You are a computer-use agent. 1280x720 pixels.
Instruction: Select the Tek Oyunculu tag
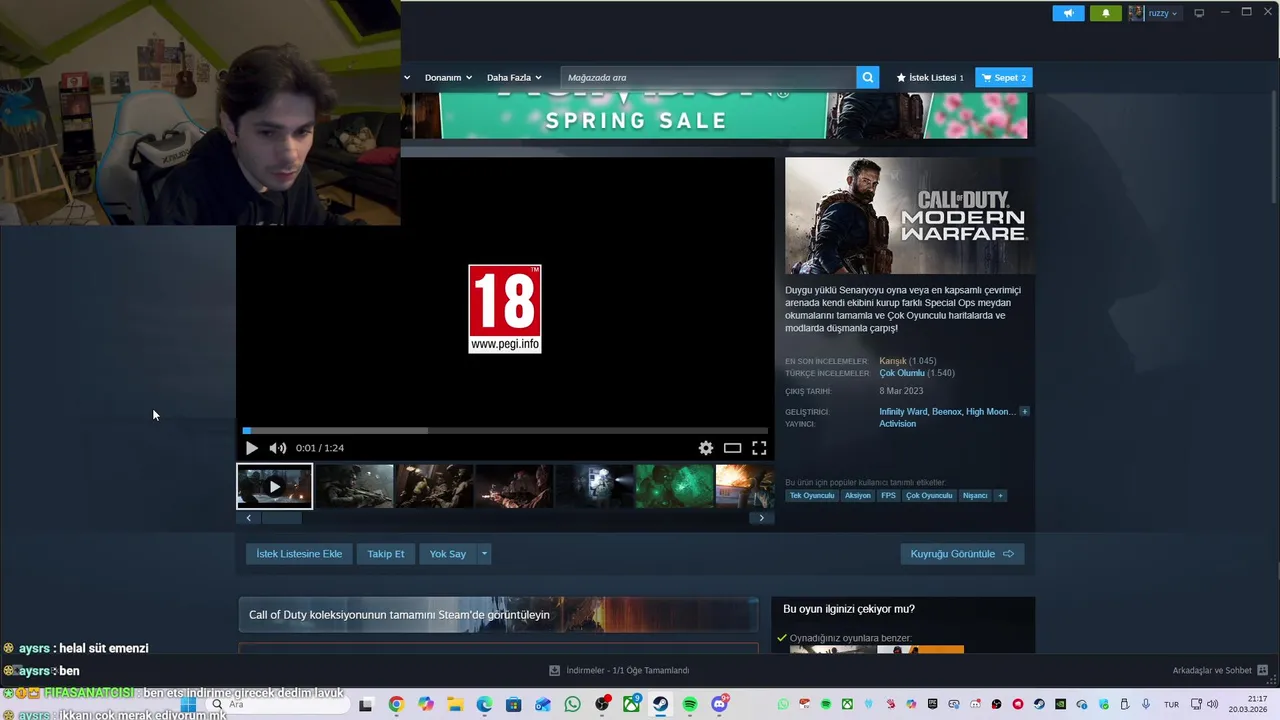tap(811, 495)
